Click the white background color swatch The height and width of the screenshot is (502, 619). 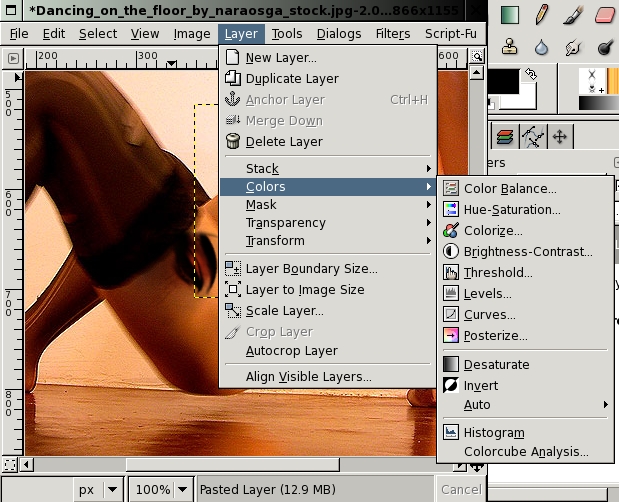pos(528,101)
